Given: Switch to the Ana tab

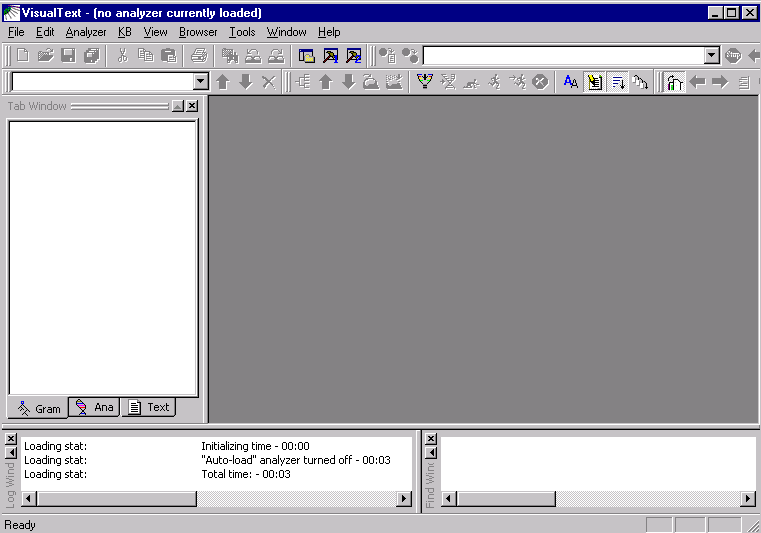Looking at the screenshot, I should (95, 407).
